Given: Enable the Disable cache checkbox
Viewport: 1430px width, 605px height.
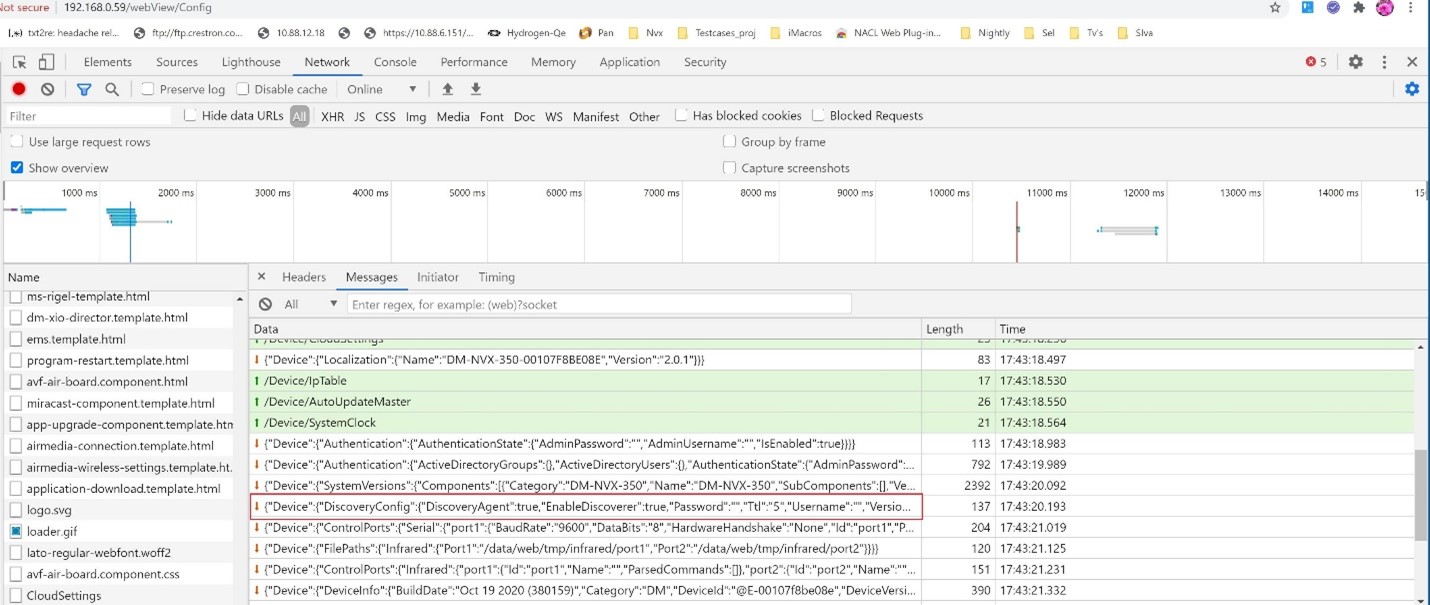Looking at the screenshot, I should click(x=242, y=89).
